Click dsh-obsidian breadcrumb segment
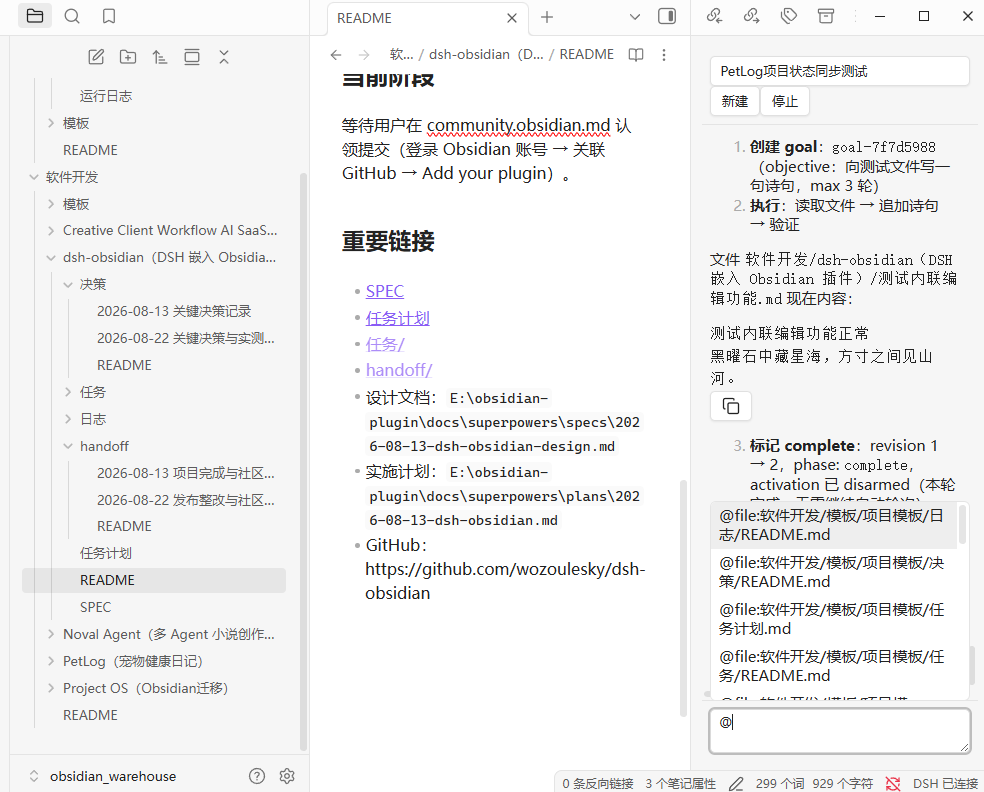 [x=486, y=55]
